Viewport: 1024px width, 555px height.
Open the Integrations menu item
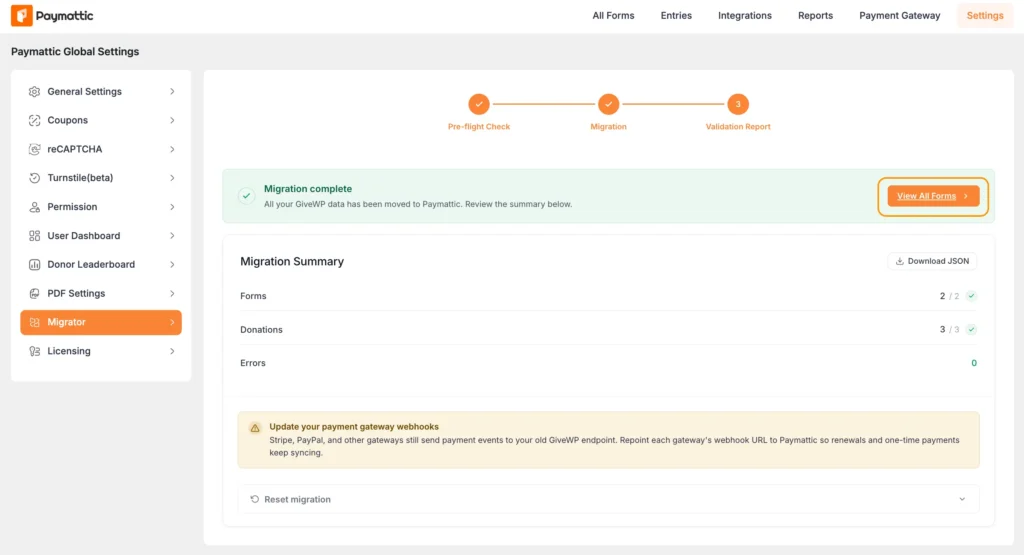coord(744,16)
